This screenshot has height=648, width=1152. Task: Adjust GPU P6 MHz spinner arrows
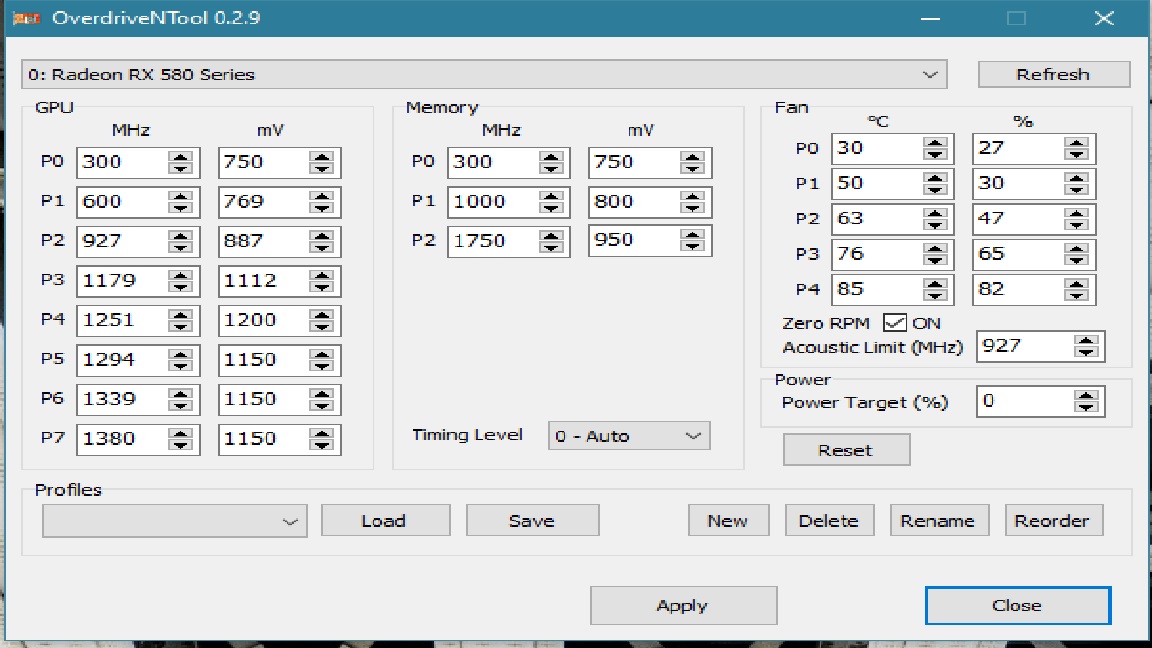click(181, 399)
